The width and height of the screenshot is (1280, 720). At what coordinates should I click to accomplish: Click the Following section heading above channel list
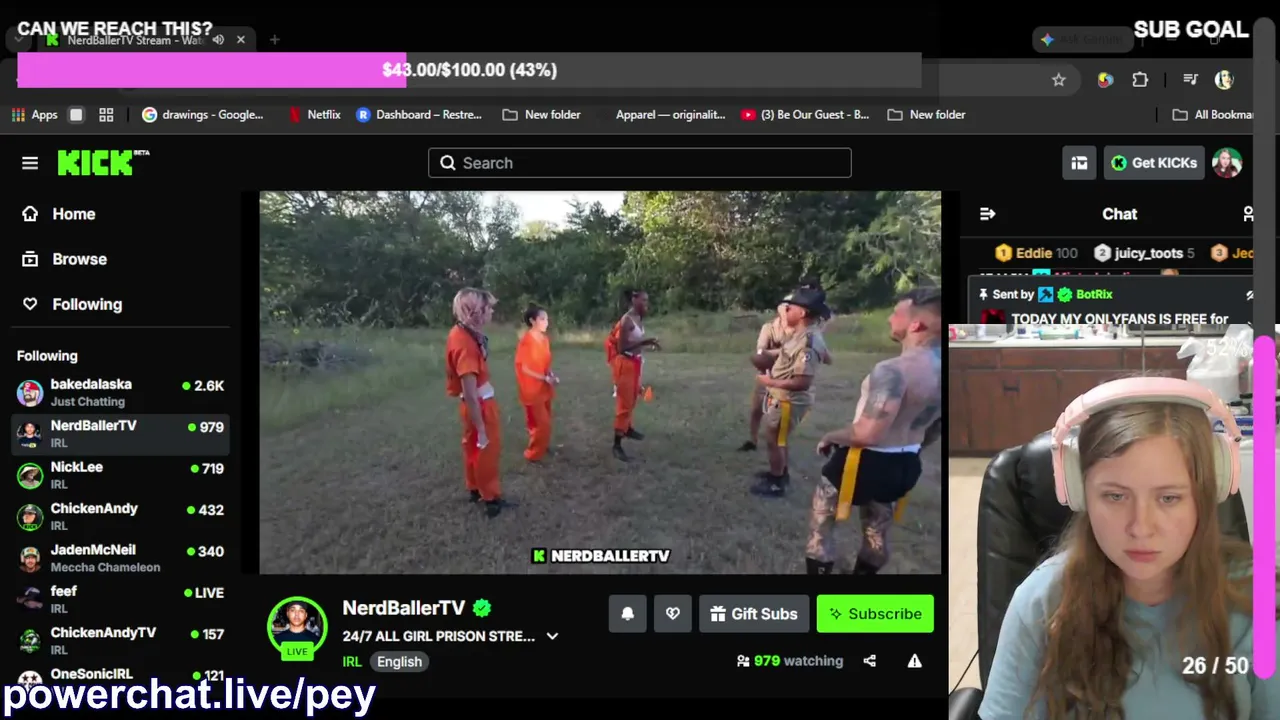click(47, 356)
